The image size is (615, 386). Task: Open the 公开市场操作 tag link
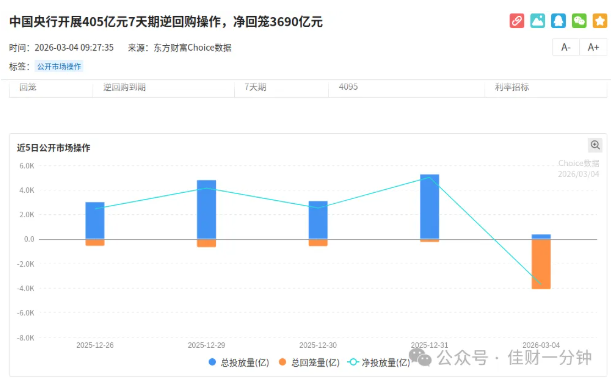pyautogui.click(x=59, y=66)
